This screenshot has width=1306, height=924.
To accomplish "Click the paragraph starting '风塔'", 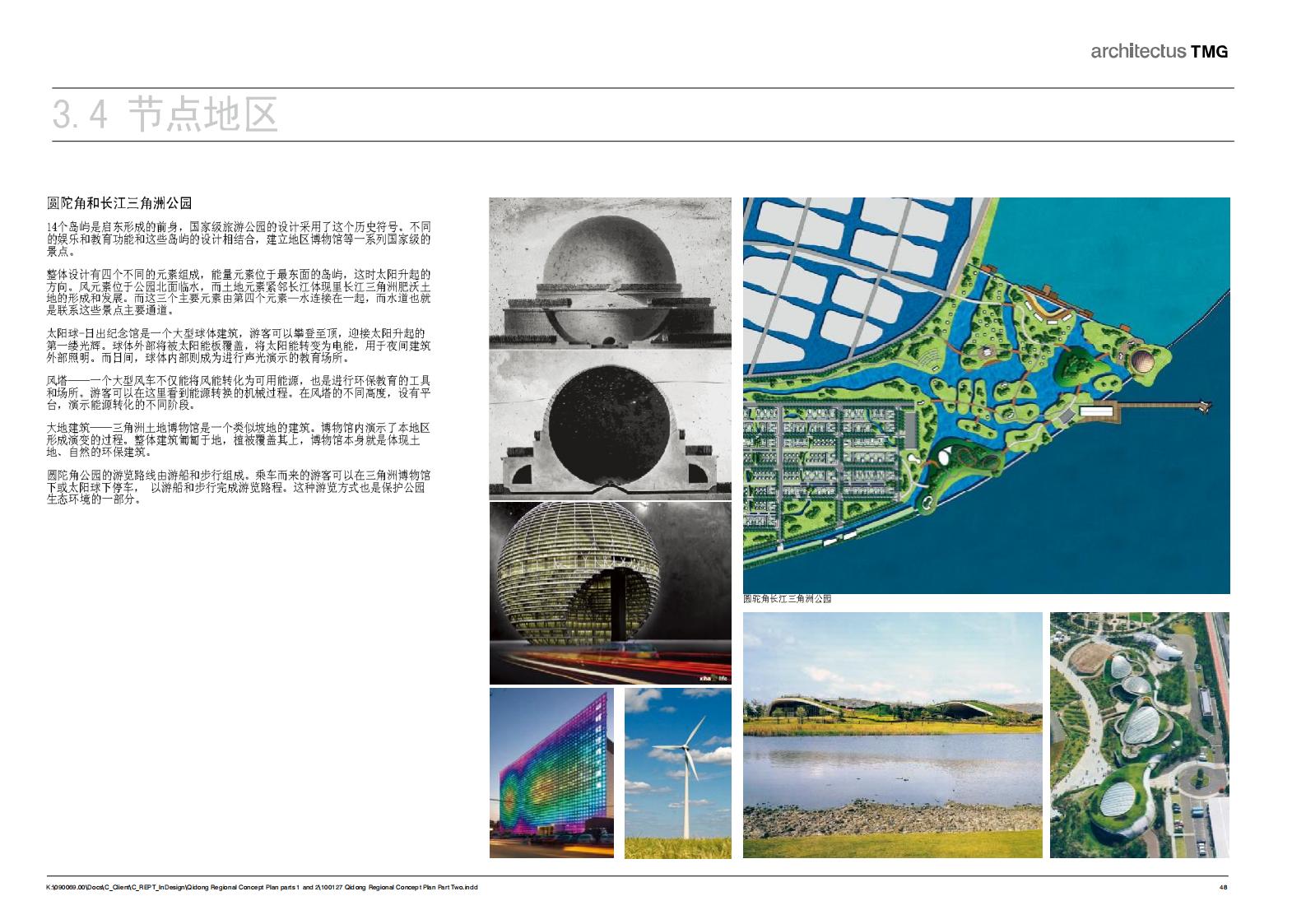I will click(239, 392).
